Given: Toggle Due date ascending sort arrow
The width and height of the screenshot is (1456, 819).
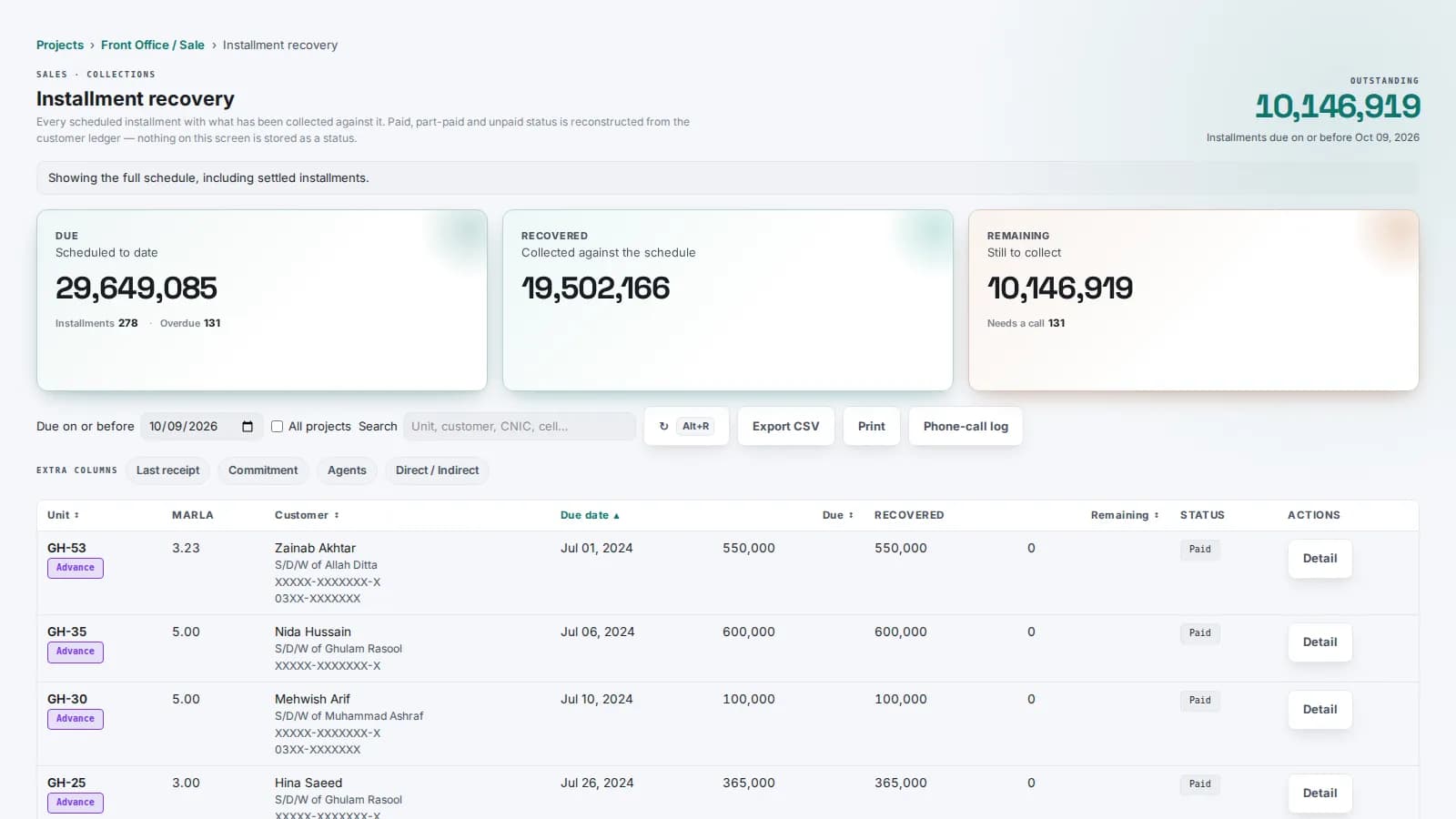Looking at the screenshot, I should tap(616, 515).
